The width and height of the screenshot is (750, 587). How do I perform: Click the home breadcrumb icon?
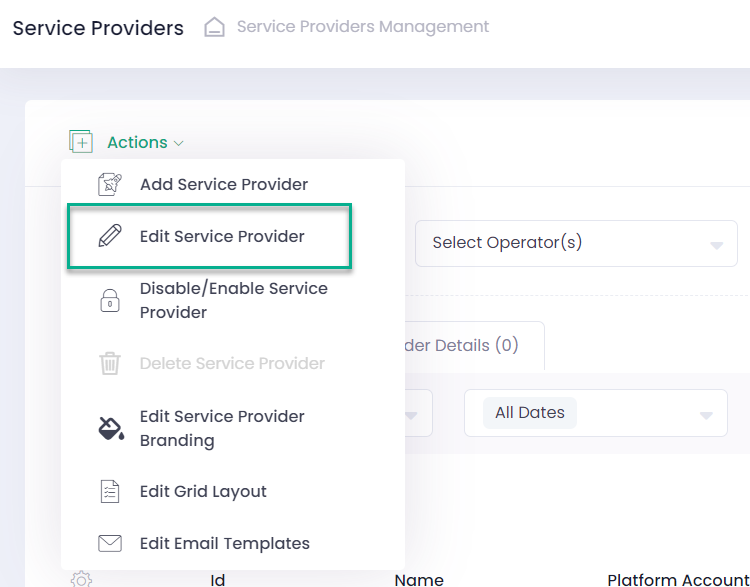(214, 27)
